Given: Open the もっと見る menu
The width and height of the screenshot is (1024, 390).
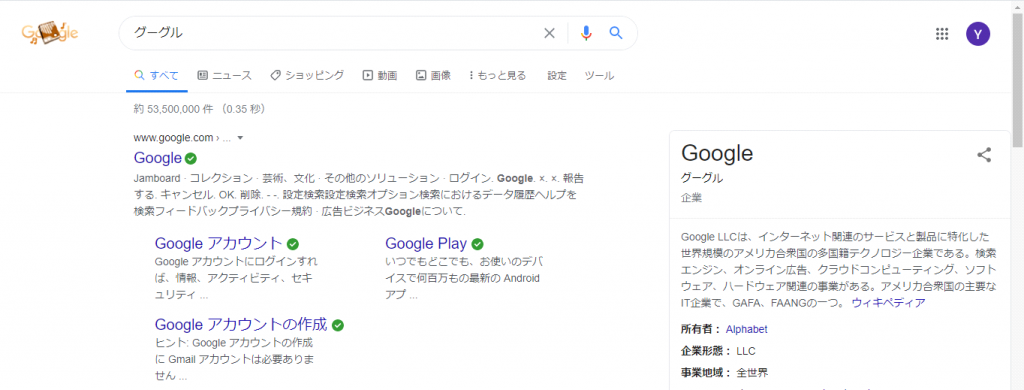Looking at the screenshot, I should click(x=497, y=75).
